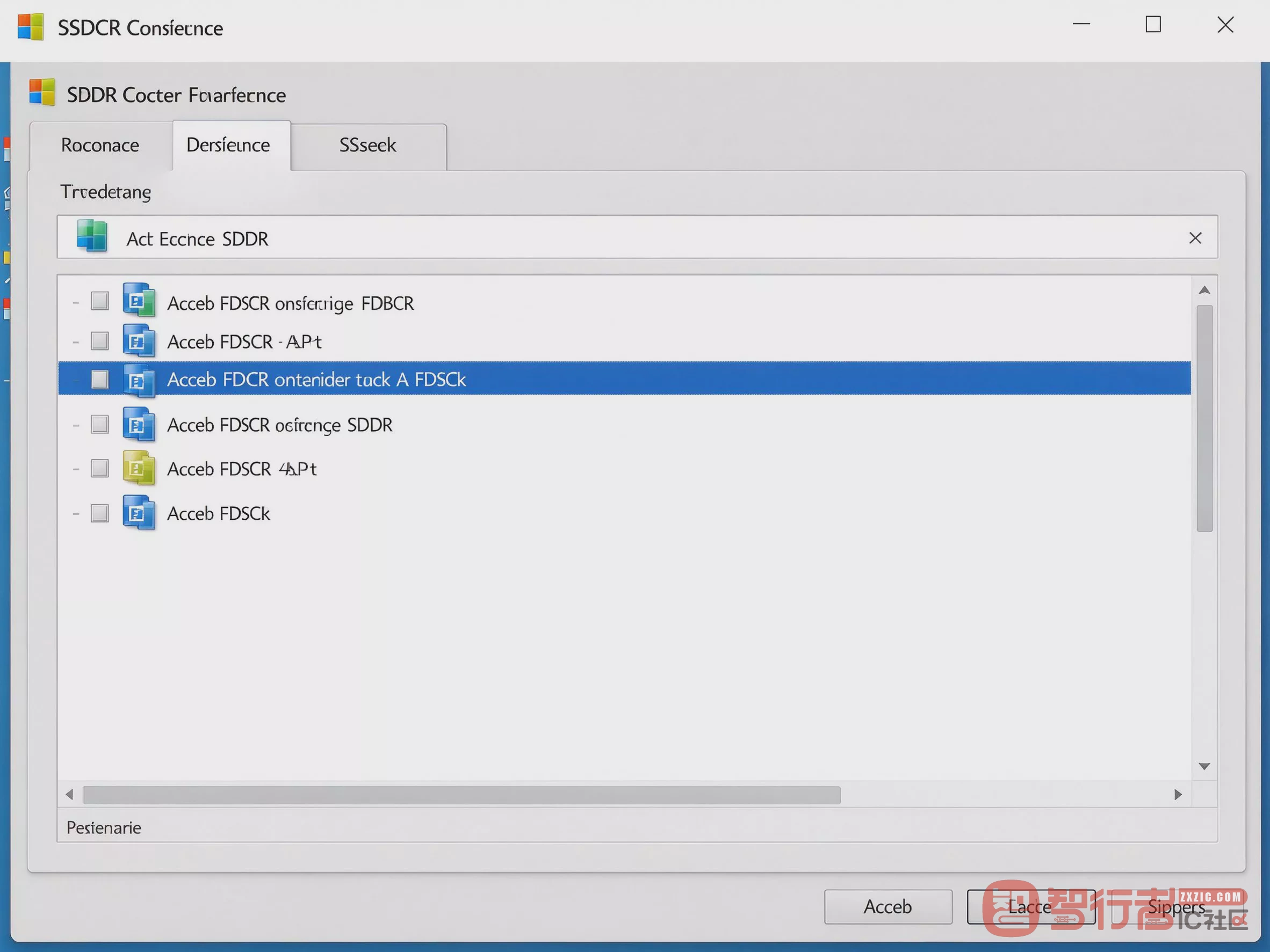
Task: Enable checkbox for 'Acceb FDSCR osfrcnge SDDR'
Action: click(x=100, y=425)
